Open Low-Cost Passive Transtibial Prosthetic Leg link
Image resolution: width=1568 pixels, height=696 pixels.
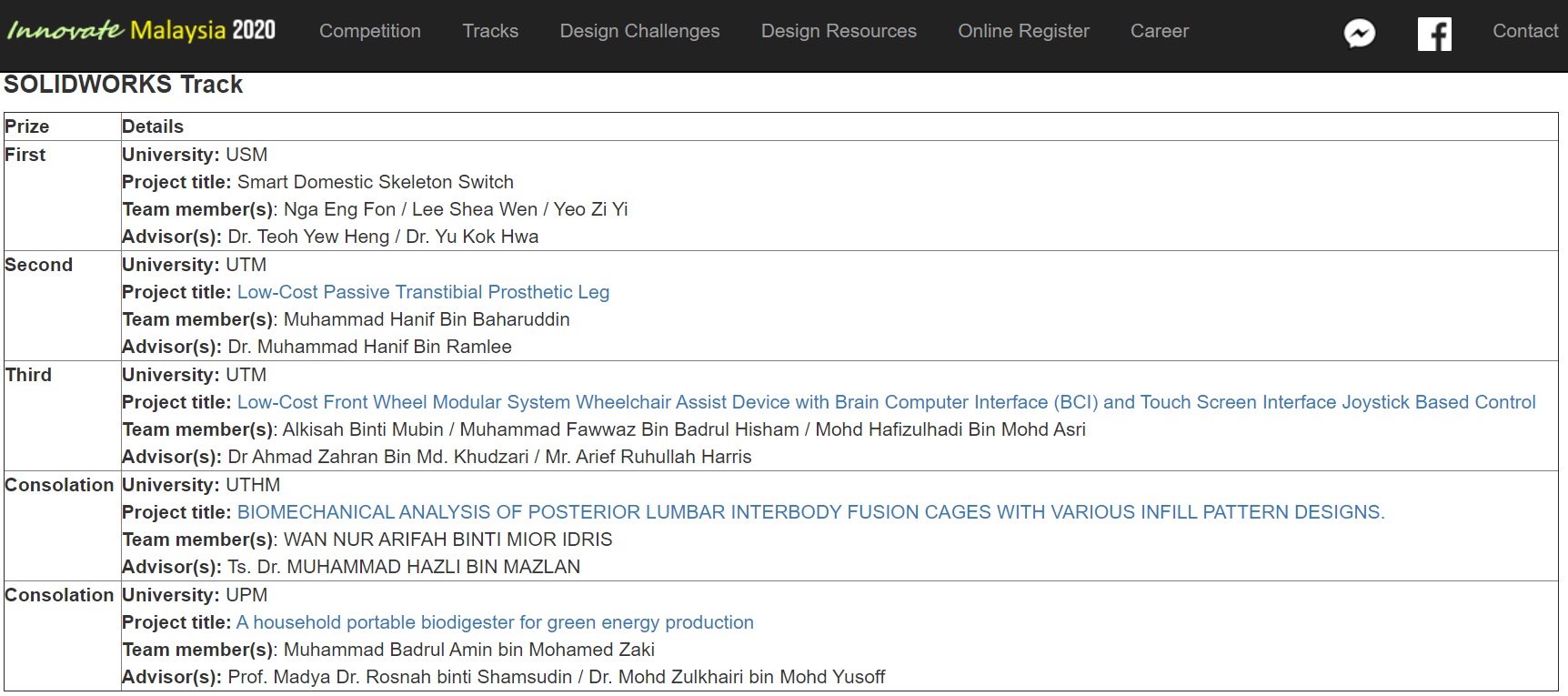click(x=423, y=292)
